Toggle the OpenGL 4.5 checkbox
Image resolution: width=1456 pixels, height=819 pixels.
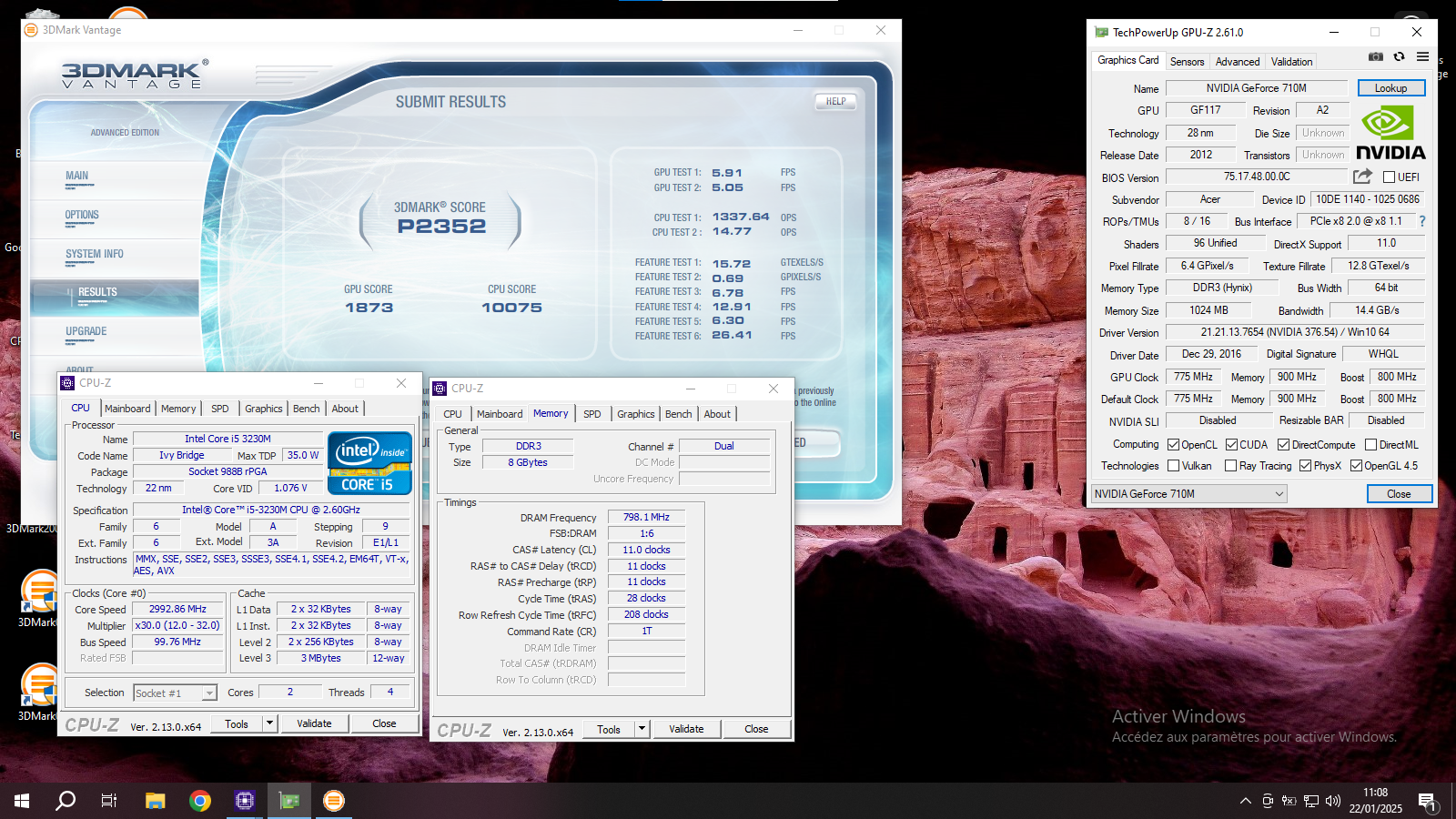[1356, 466]
